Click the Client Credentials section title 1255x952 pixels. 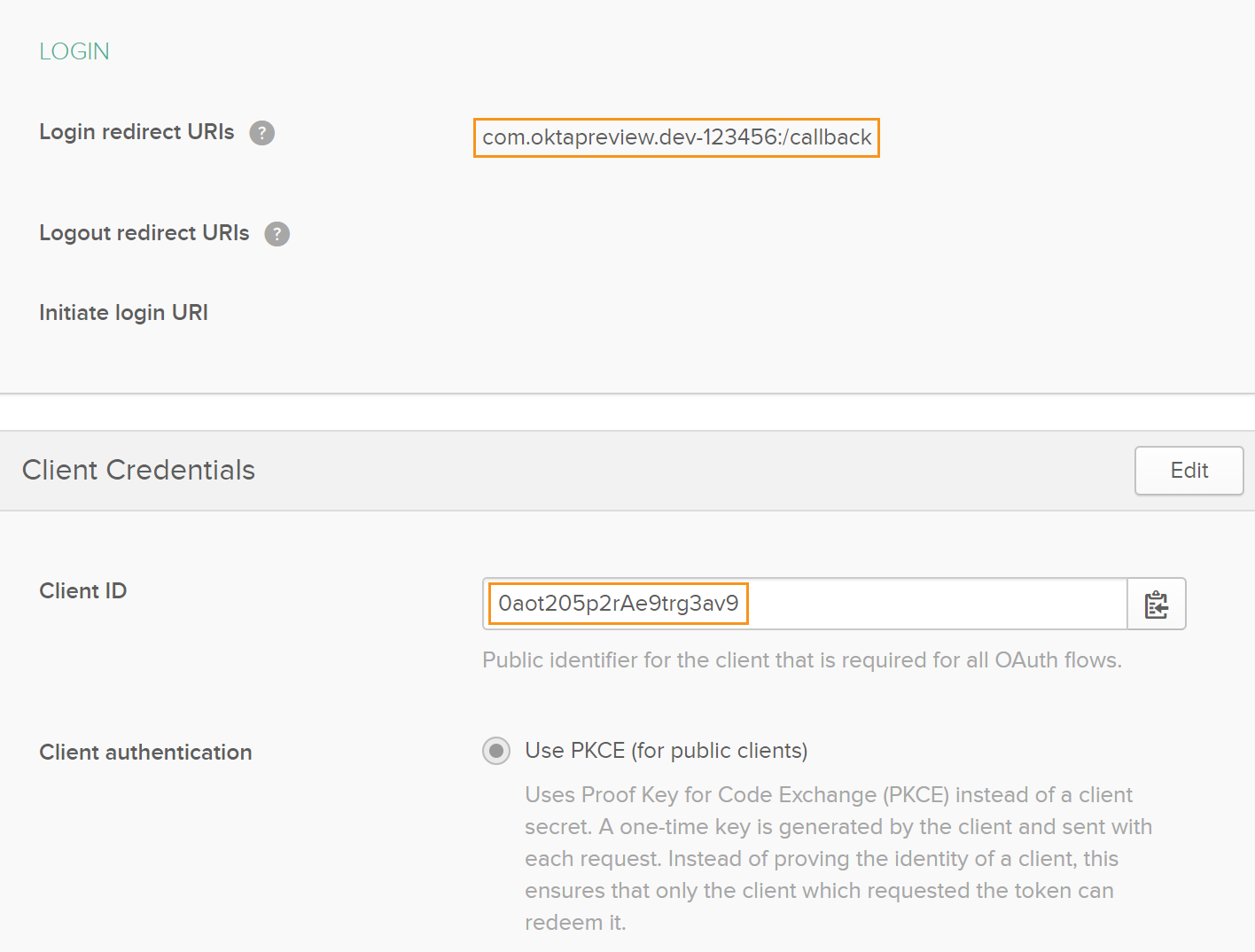138,470
